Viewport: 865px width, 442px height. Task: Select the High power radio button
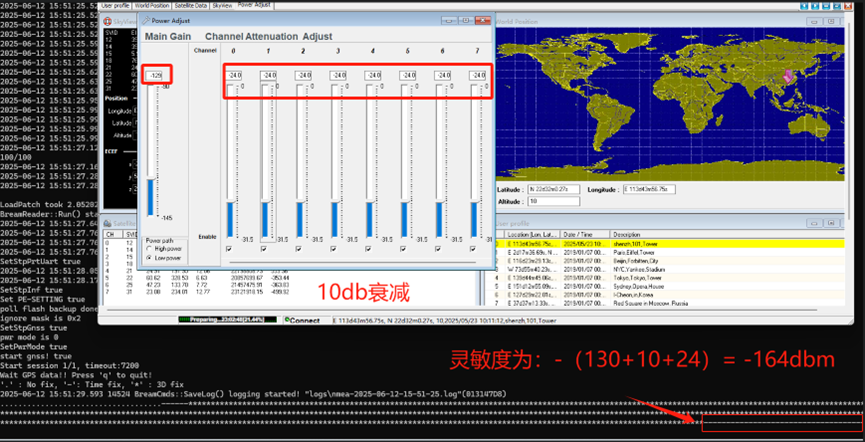[x=150, y=249]
